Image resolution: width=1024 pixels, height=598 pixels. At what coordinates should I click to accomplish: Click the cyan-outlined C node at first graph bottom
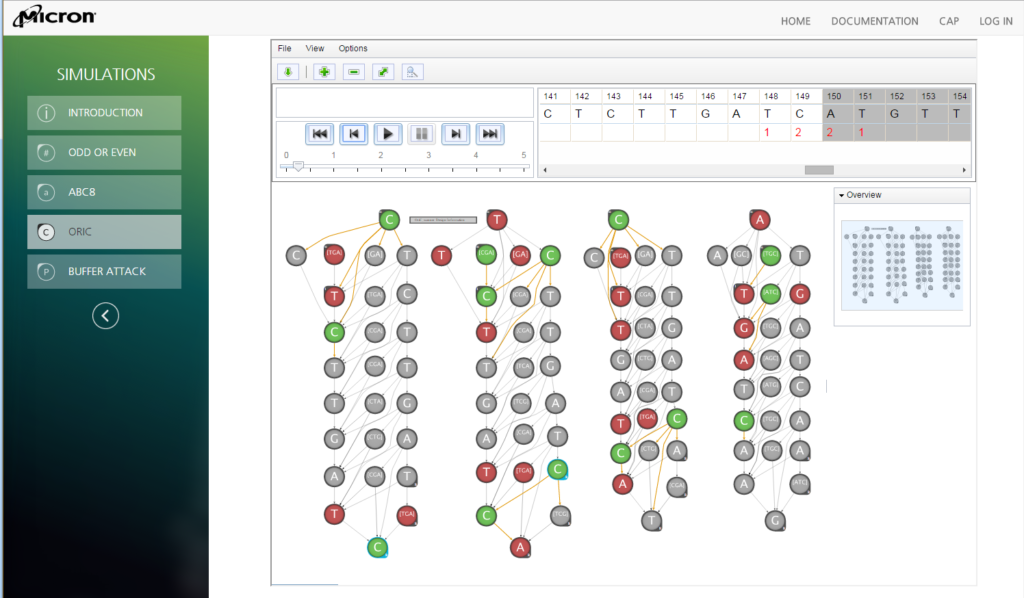377,547
